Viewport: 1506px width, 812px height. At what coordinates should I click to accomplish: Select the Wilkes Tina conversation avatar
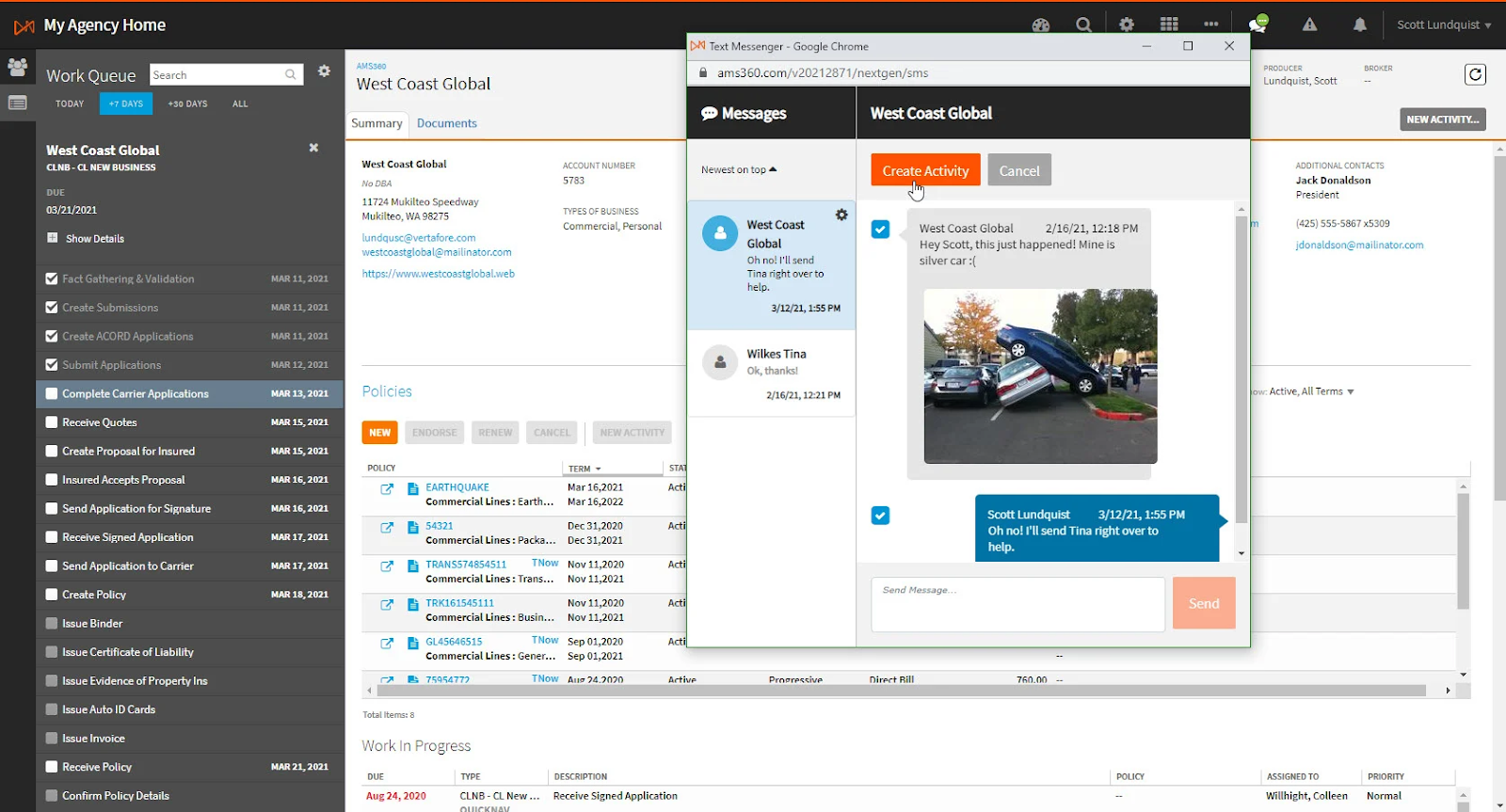point(720,362)
